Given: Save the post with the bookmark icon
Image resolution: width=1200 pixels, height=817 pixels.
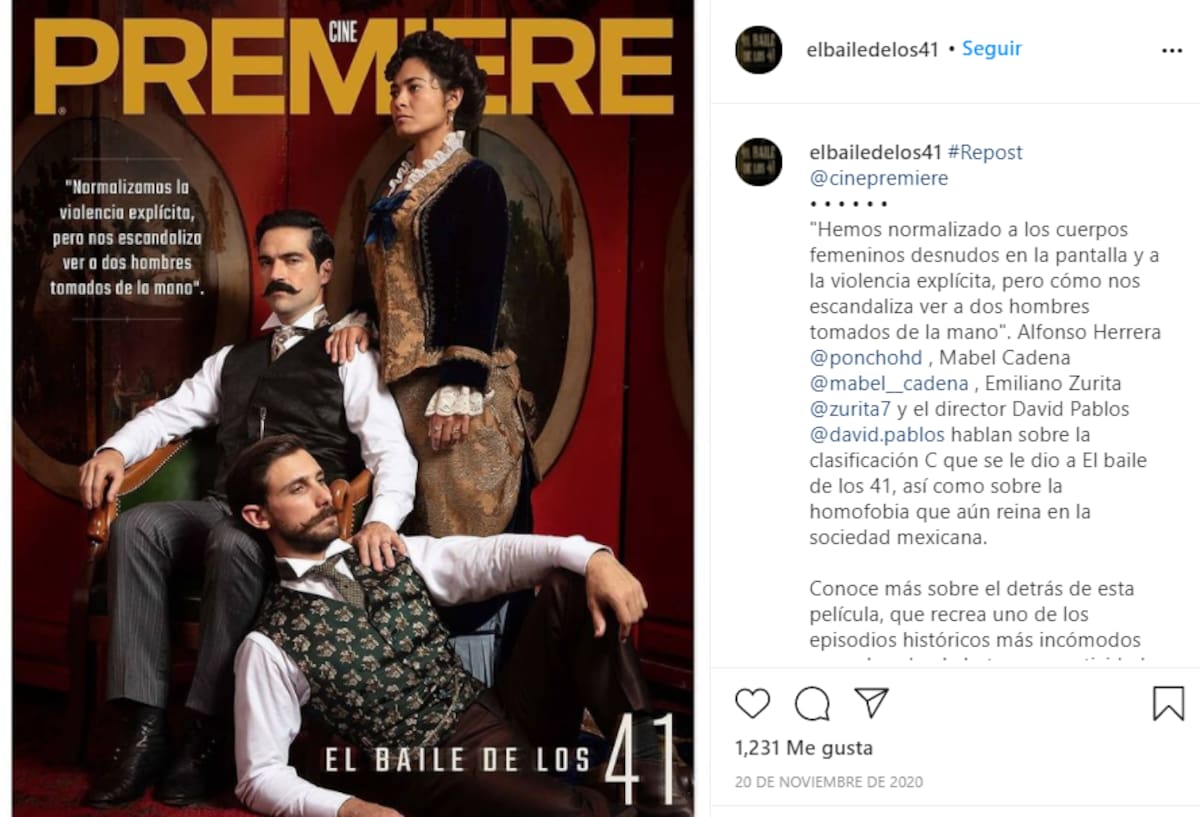Looking at the screenshot, I should (1168, 703).
